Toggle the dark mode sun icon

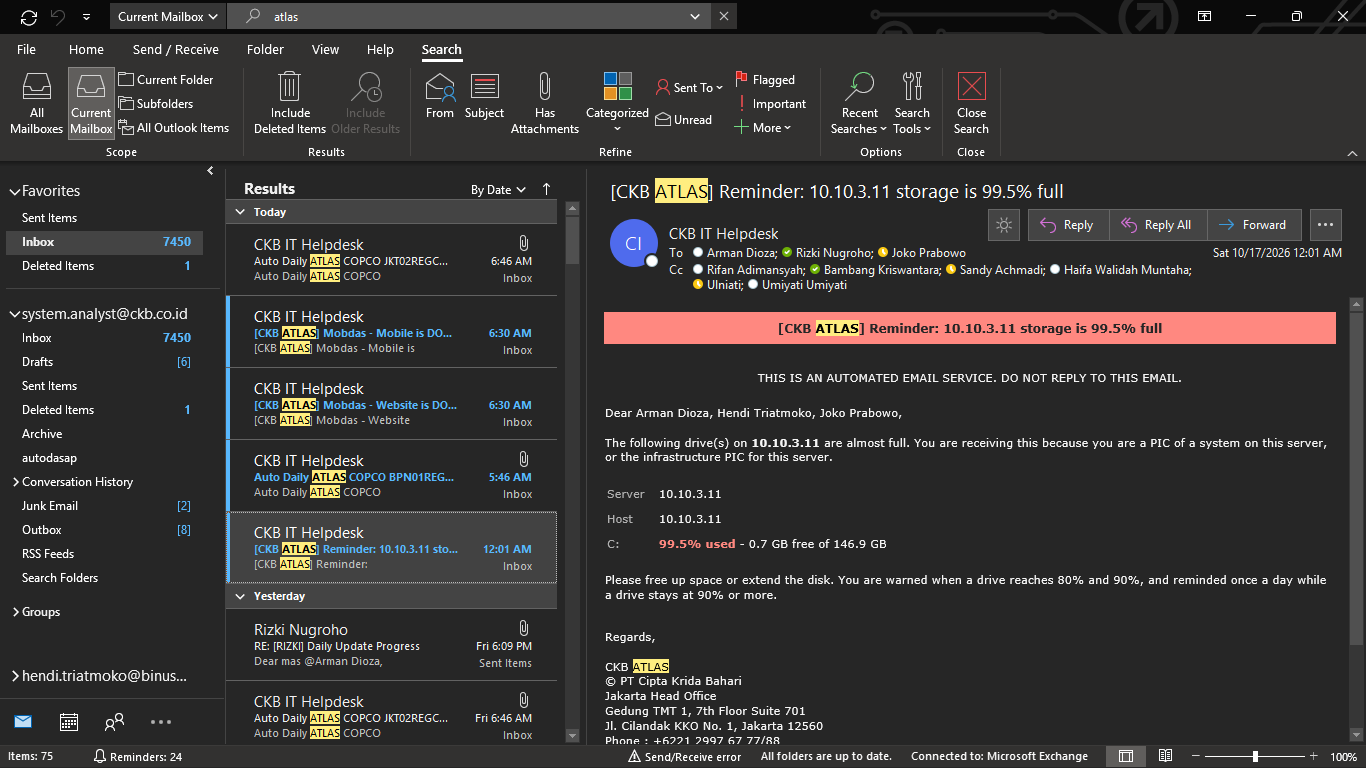pyautogui.click(x=1004, y=225)
